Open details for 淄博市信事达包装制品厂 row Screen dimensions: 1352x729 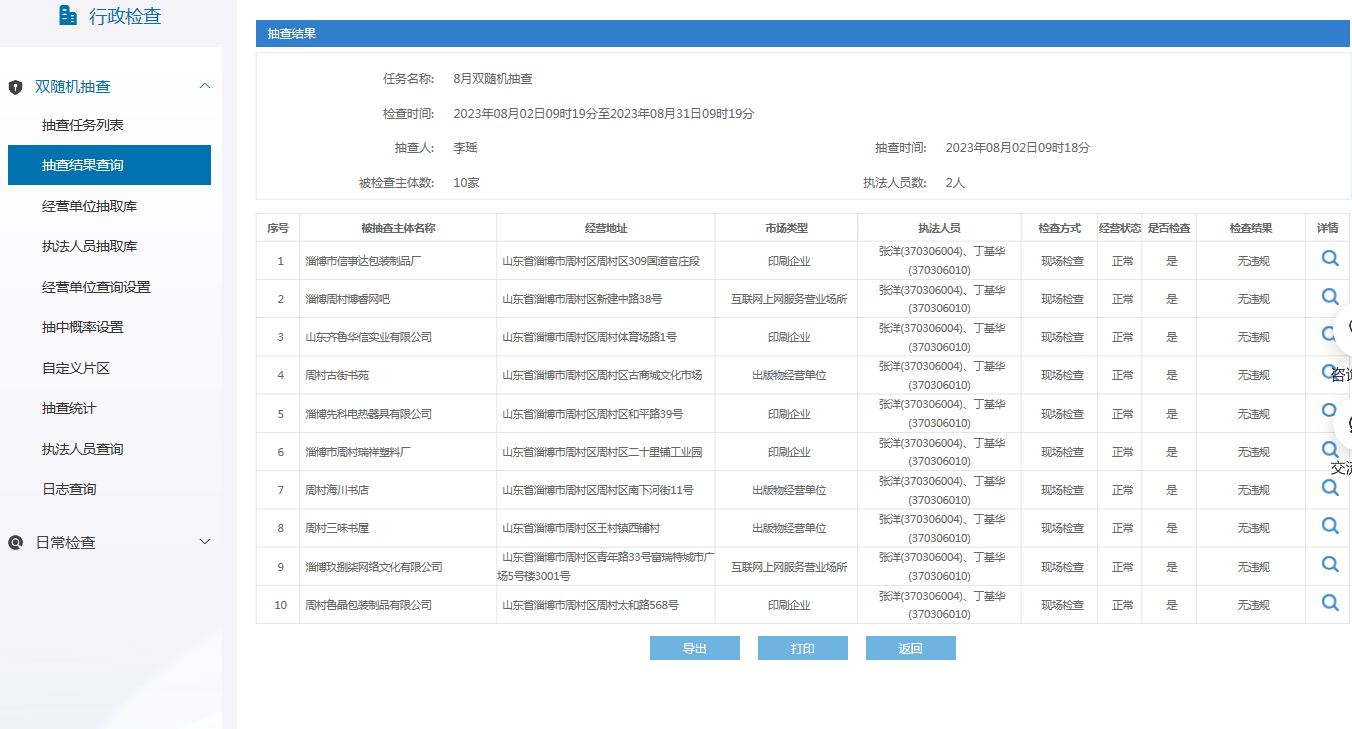coord(1329,258)
